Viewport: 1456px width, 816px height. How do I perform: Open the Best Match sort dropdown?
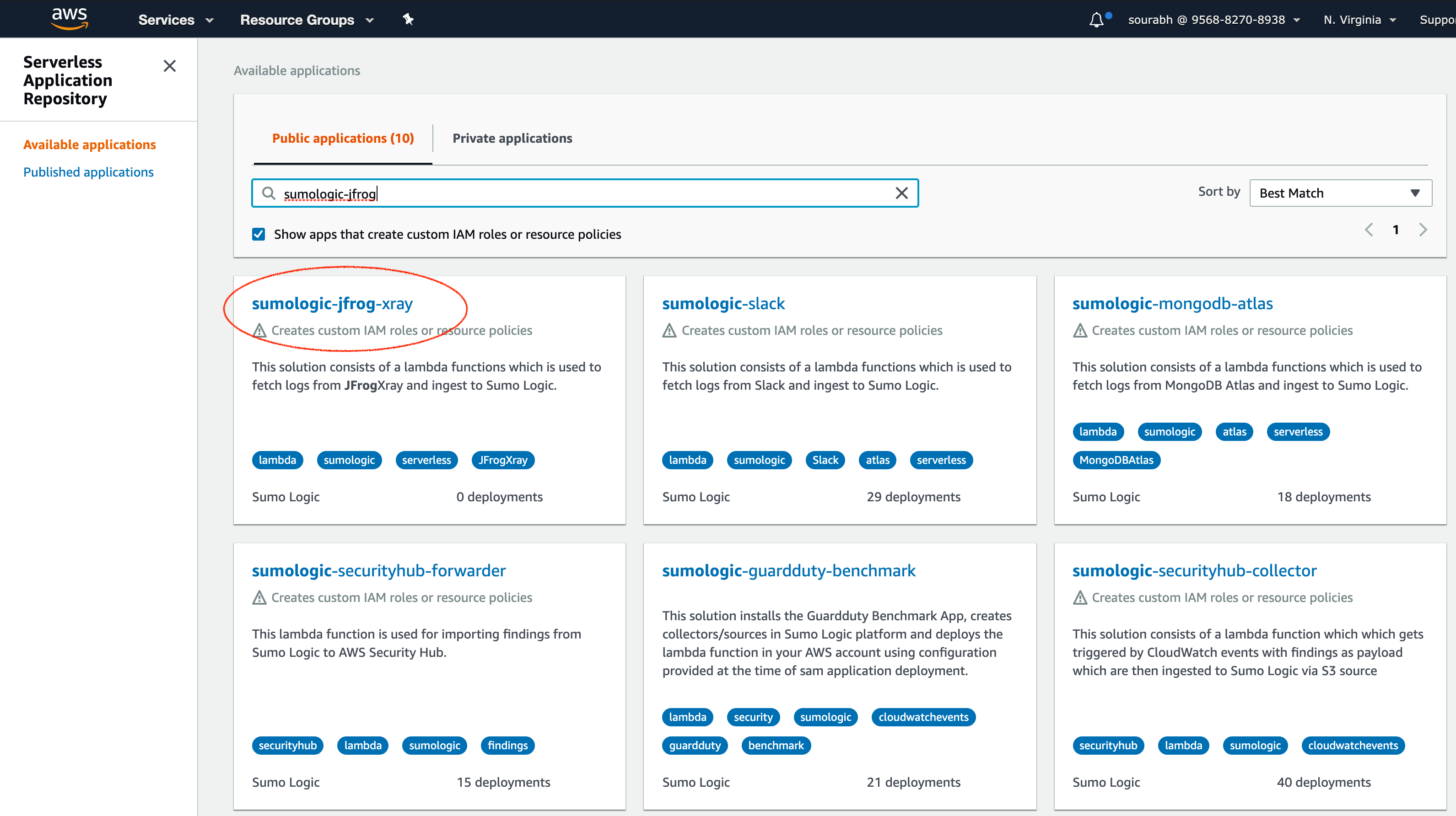click(1340, 193)
